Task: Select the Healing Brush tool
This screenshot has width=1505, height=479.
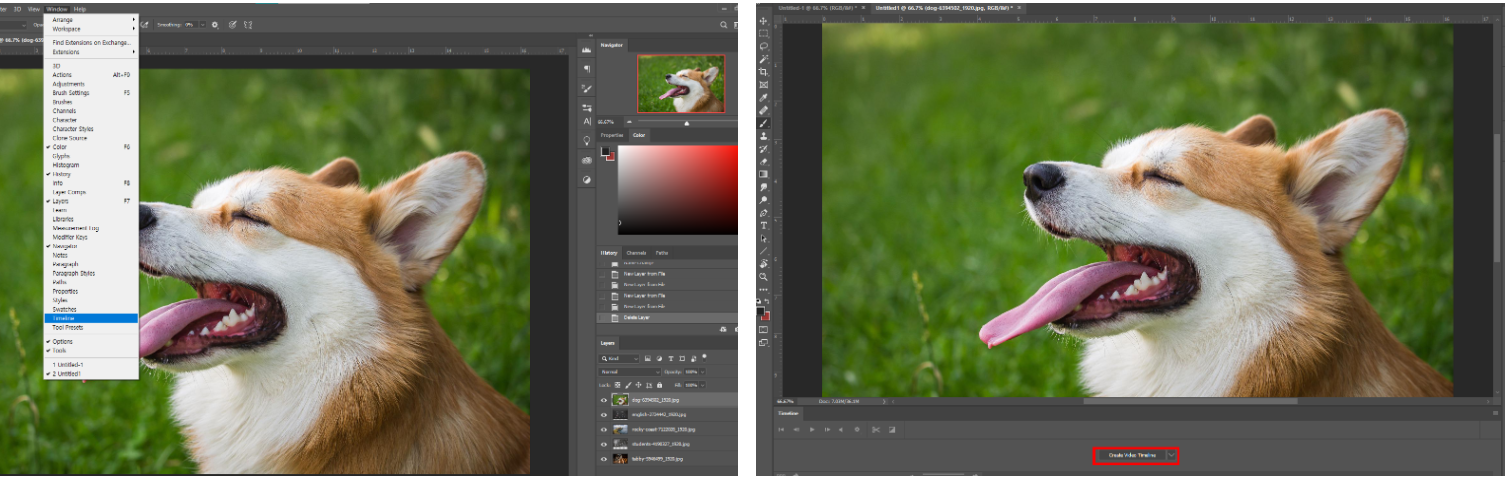Action: point(763,110)
